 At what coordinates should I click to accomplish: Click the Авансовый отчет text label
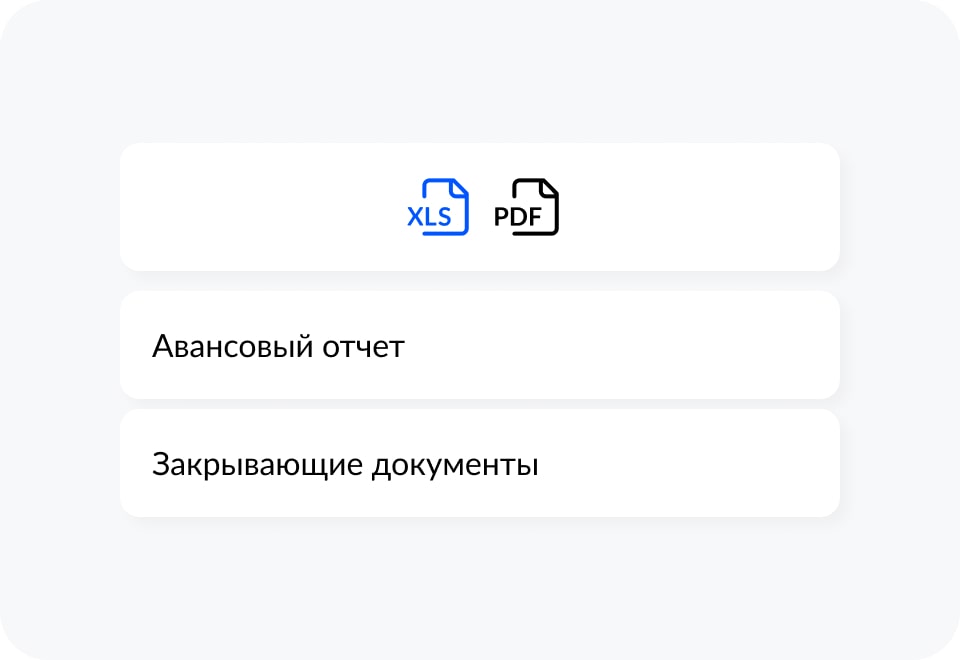click(278, 347)
